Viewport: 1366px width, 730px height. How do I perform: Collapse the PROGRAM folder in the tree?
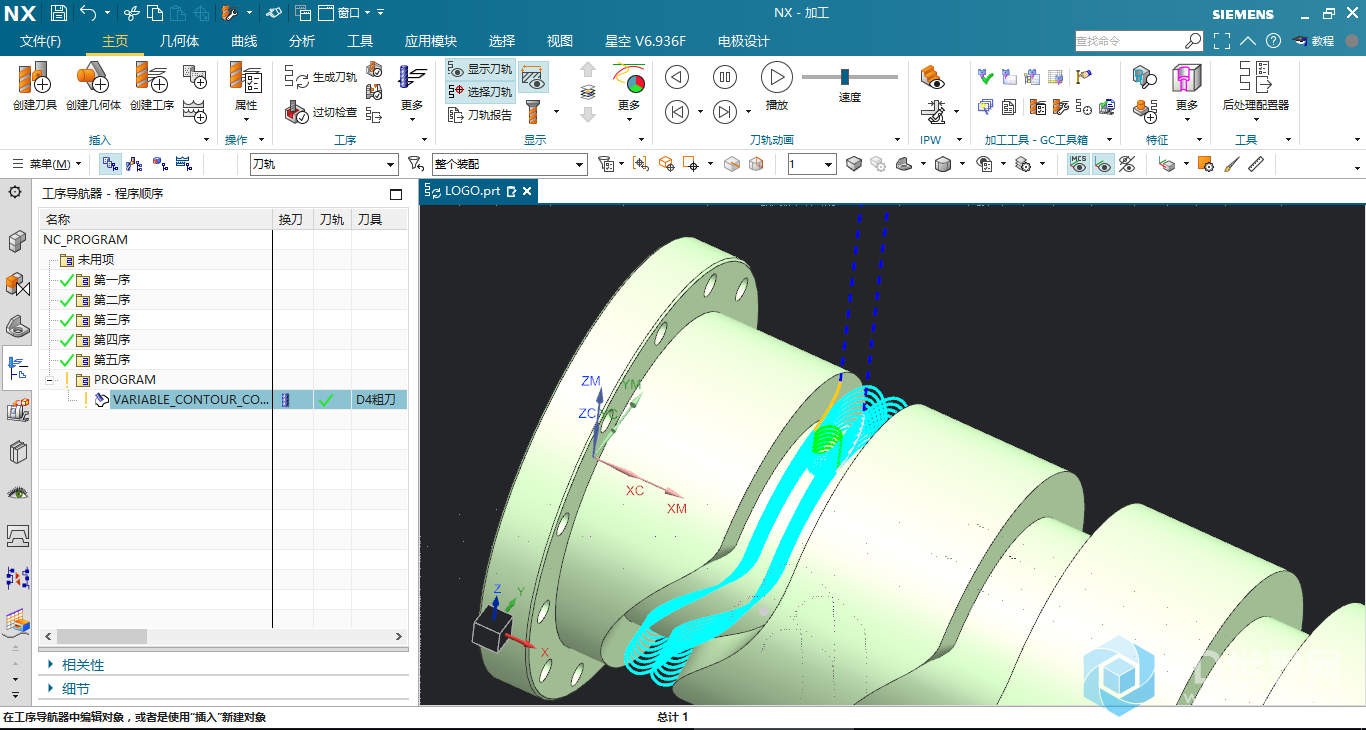[50, 380]
